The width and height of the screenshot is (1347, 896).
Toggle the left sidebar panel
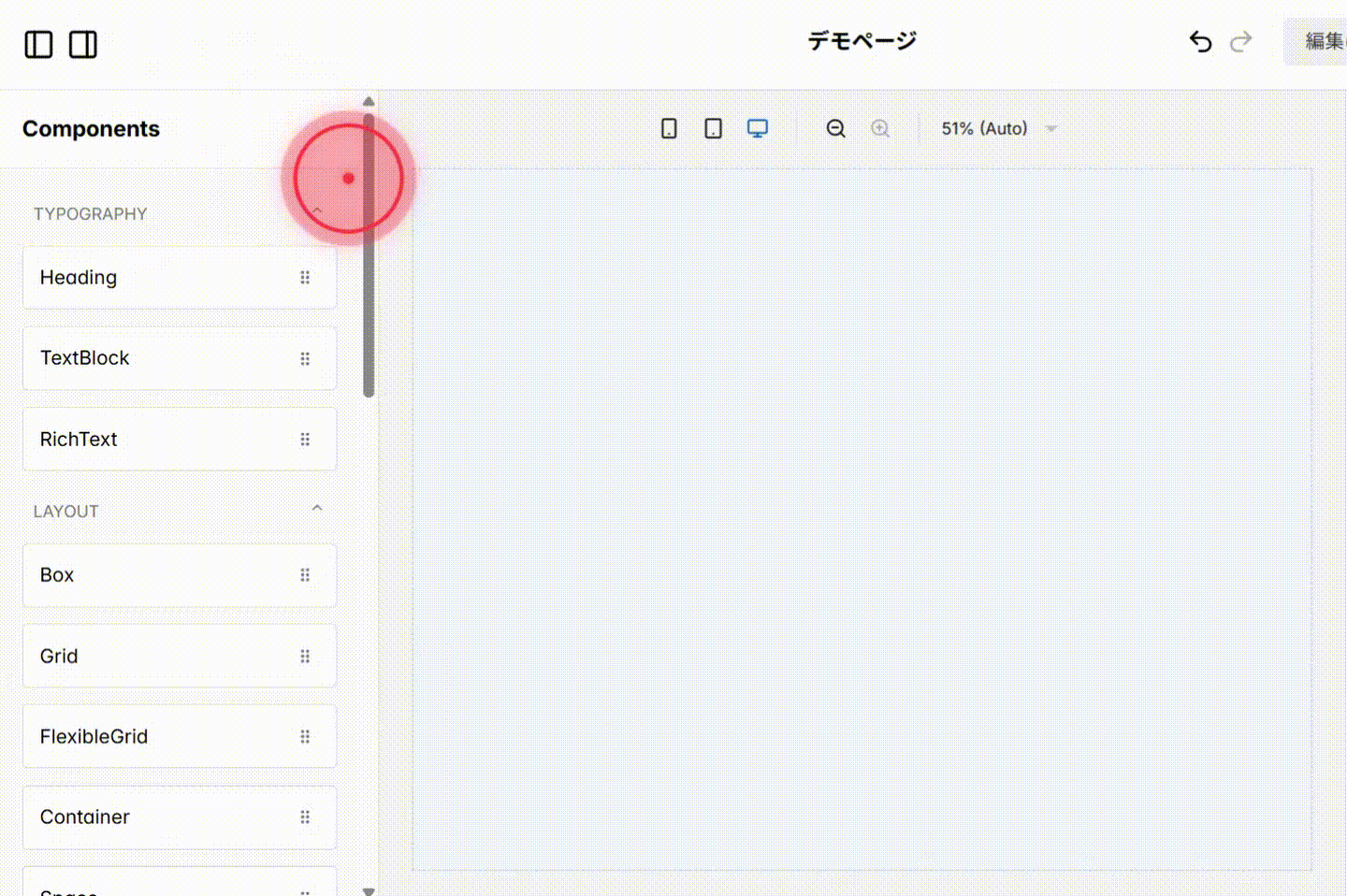38,44
